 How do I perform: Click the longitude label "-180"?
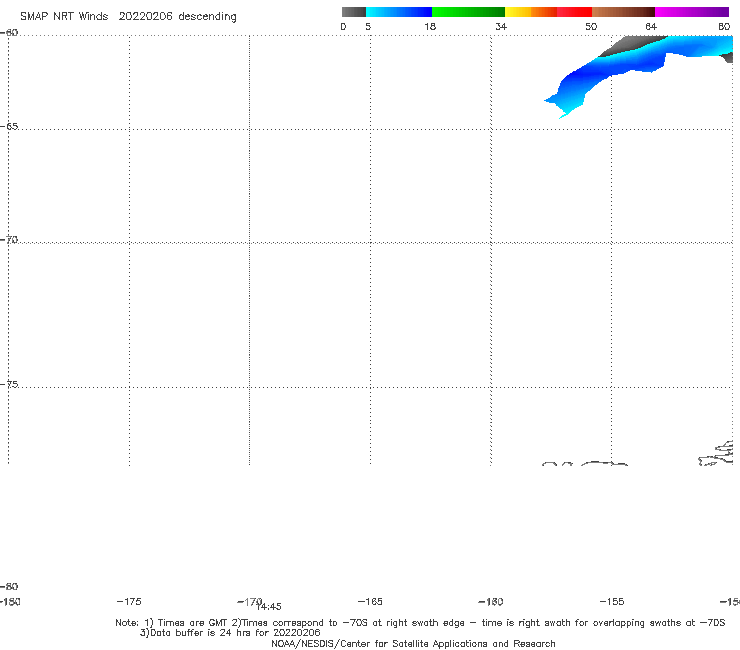10,601
